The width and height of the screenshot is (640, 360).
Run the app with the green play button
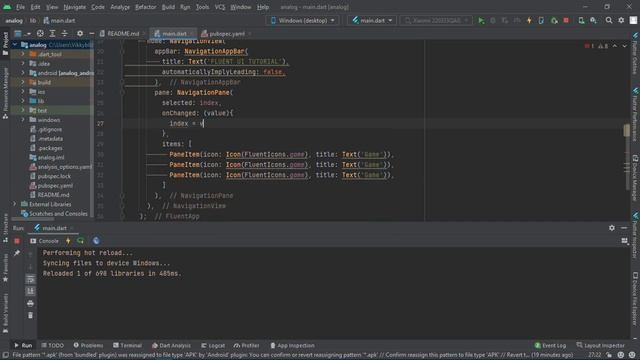481,20
